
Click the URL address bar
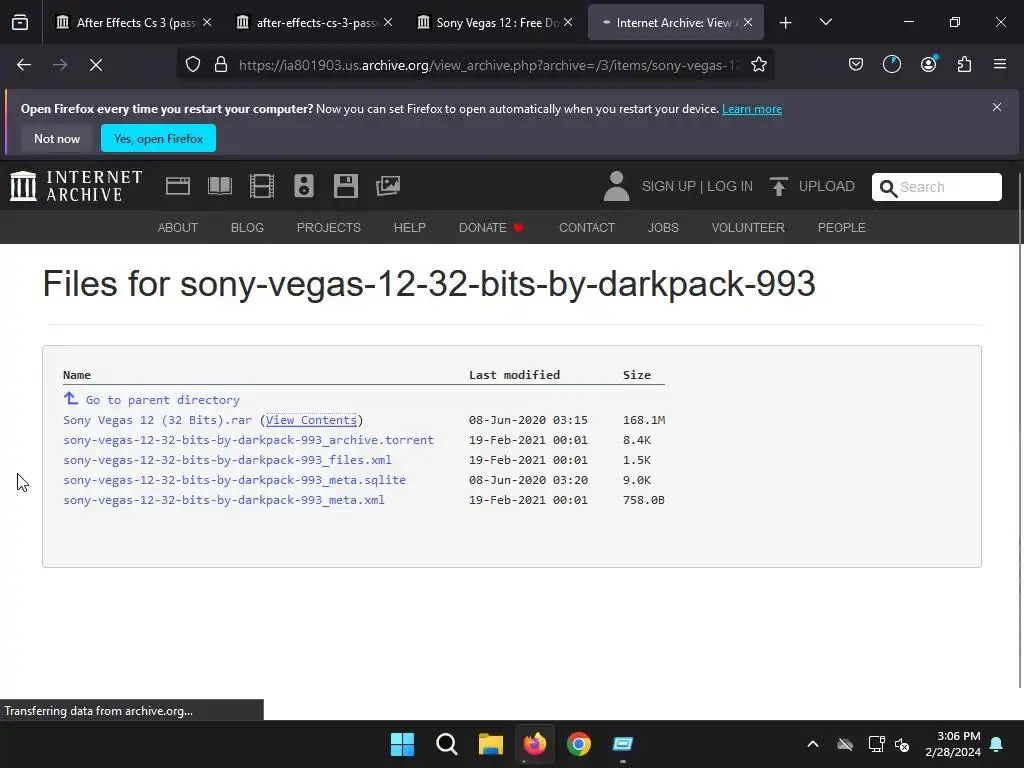click(x=490, y=65)
